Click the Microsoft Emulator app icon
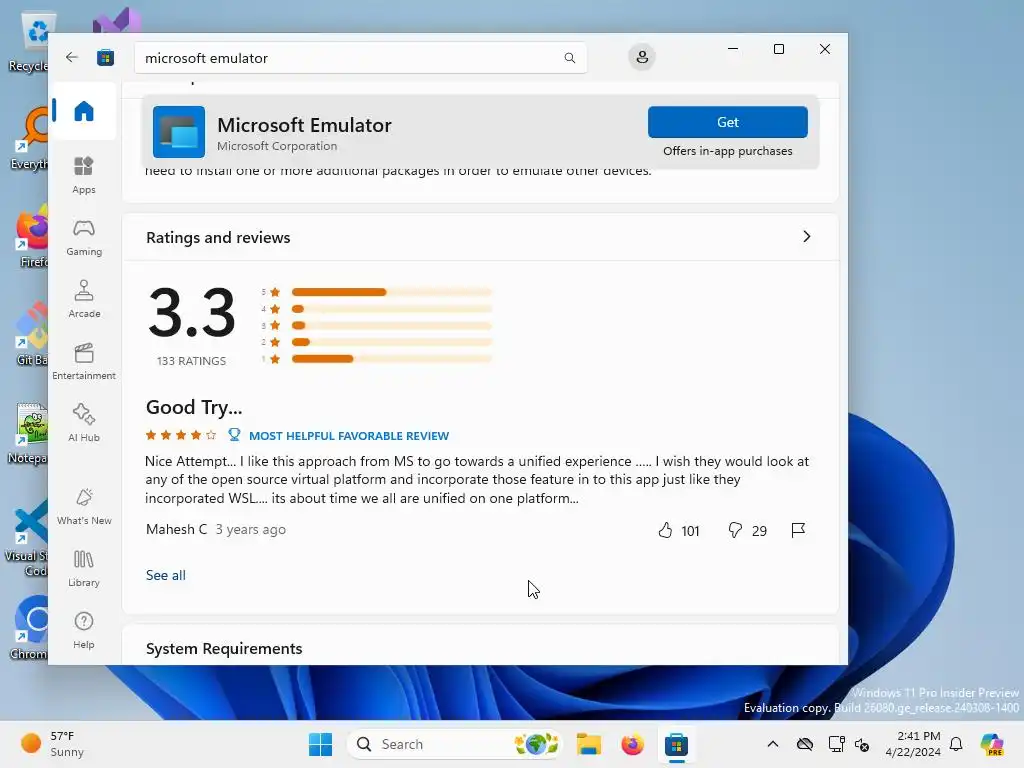1024x768 pixels. pyautogui.click(x=179, y=132)
